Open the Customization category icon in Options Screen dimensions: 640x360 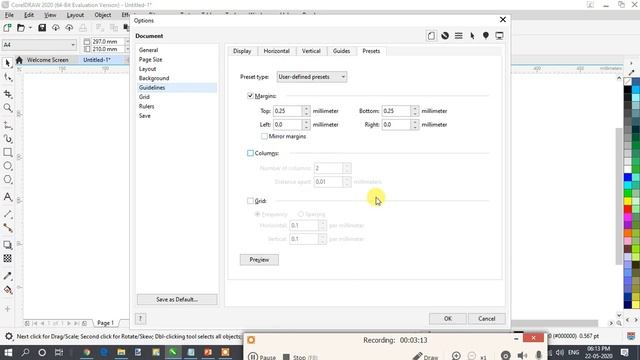(x=458, y=36)
